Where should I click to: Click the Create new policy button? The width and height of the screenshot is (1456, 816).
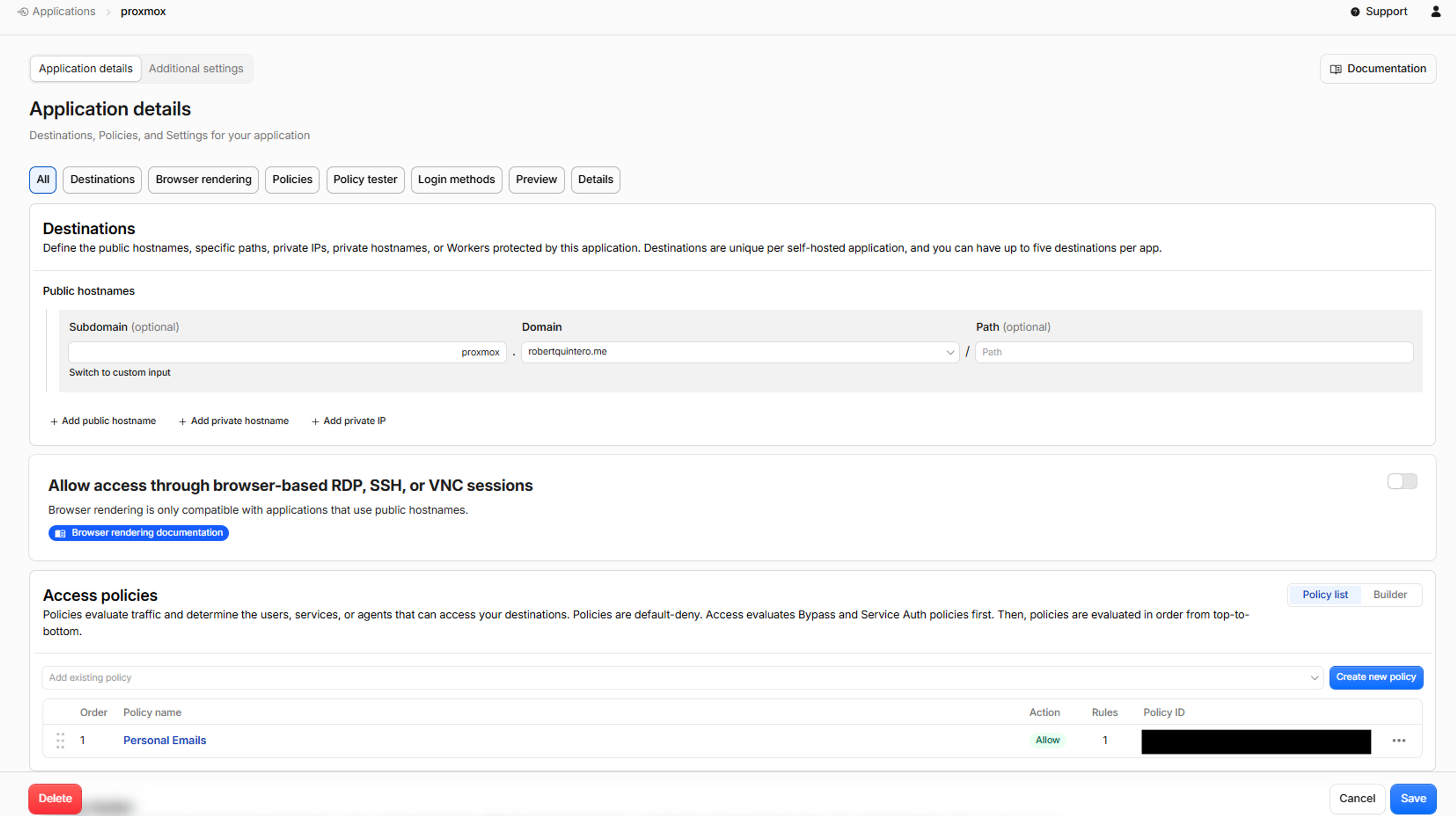point(1376,677)
